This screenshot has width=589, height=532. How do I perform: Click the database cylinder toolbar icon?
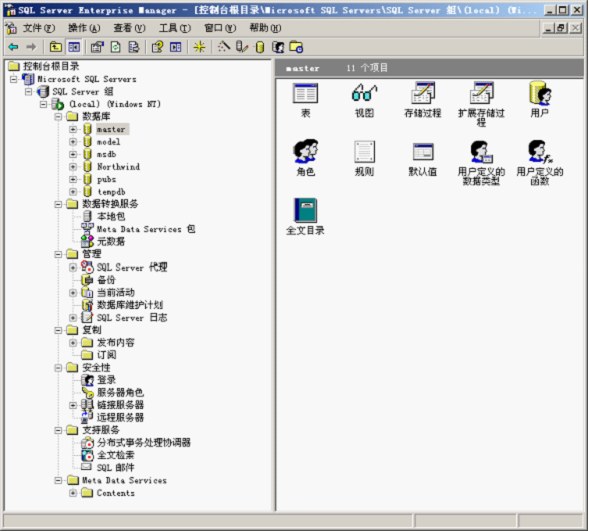[x=260, y=47]
